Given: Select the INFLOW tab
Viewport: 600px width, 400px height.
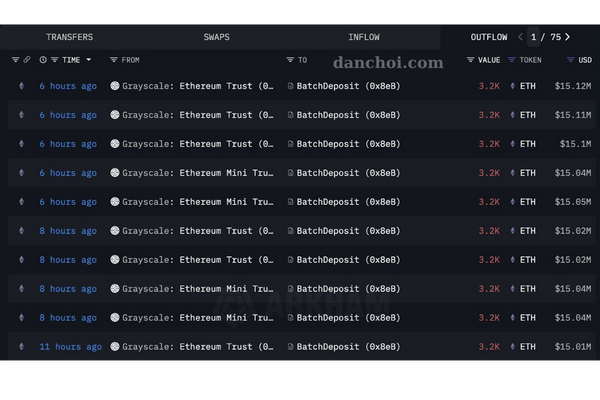Looking at the screenshot, I should (364, 37).
